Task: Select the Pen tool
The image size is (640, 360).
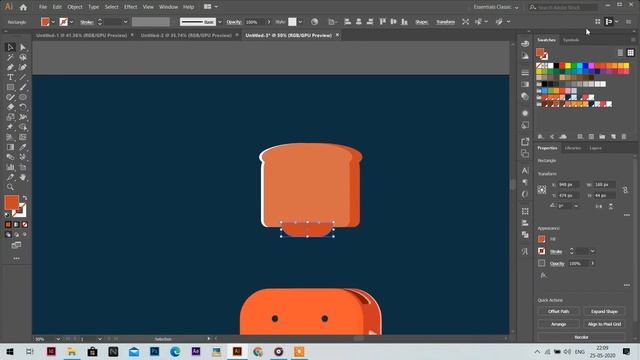Action: tap(10, 67)
